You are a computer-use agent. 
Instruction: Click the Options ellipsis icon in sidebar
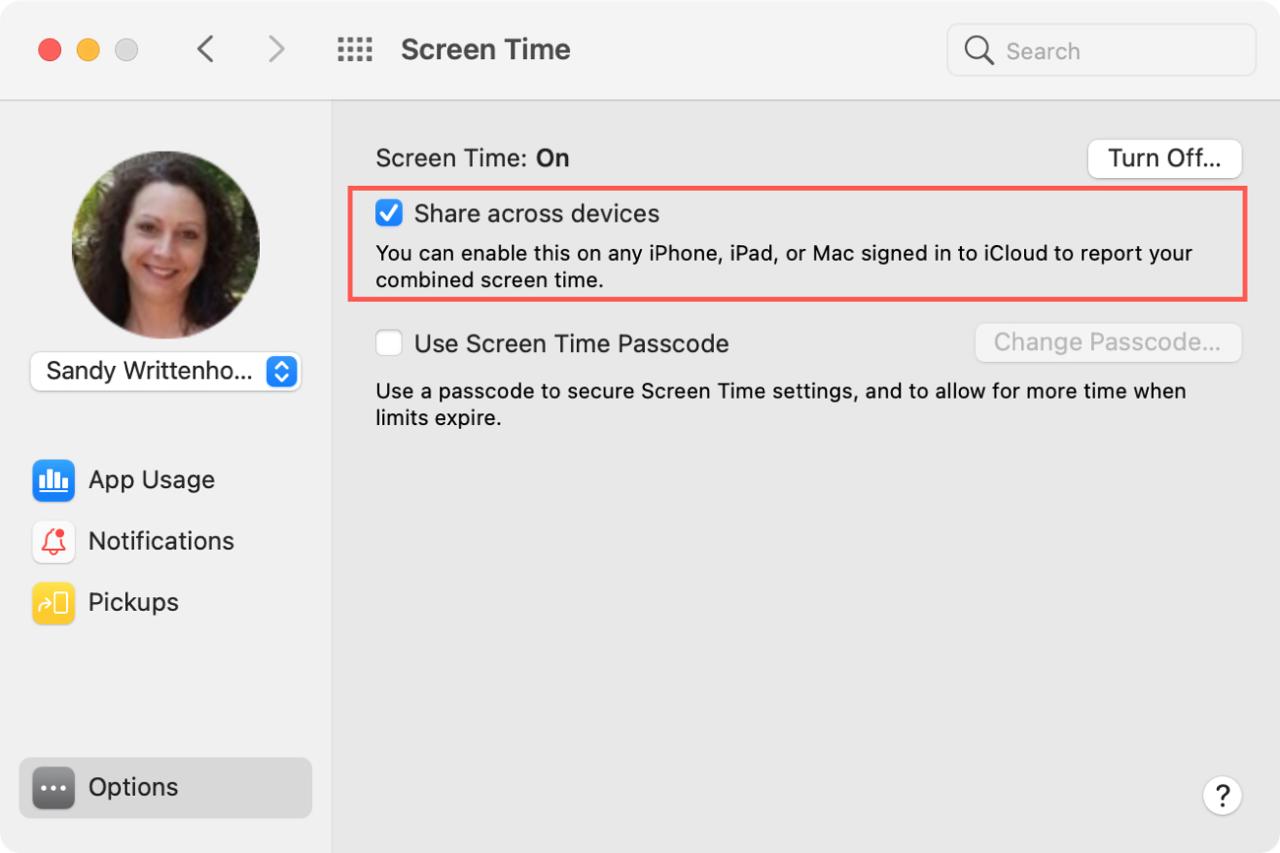[52, 787]
